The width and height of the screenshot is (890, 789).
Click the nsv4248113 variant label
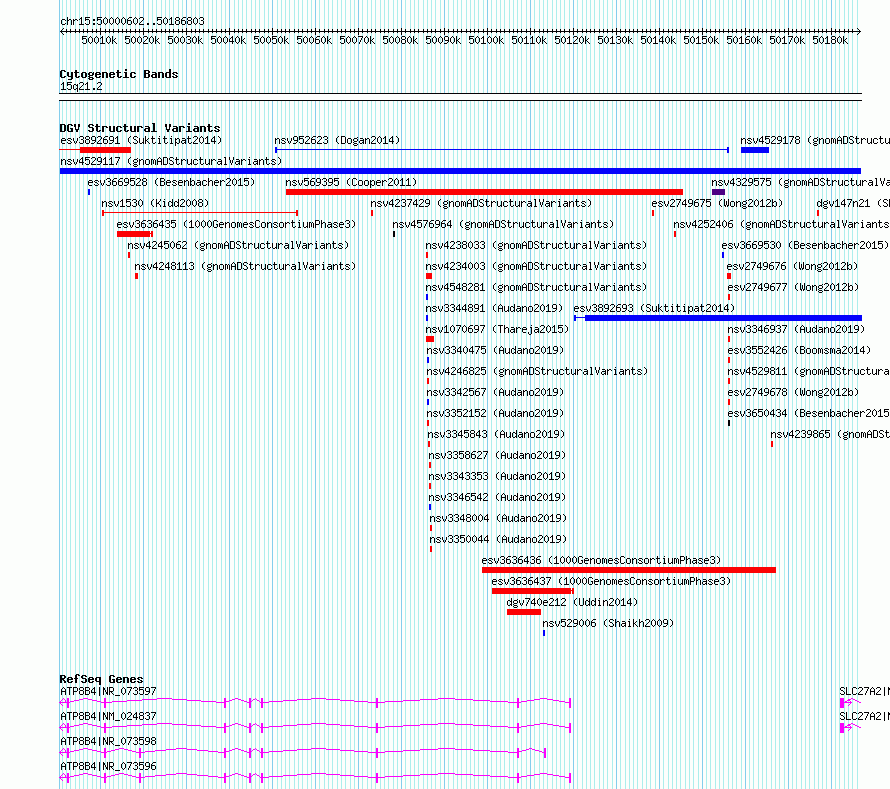(245, 266)
